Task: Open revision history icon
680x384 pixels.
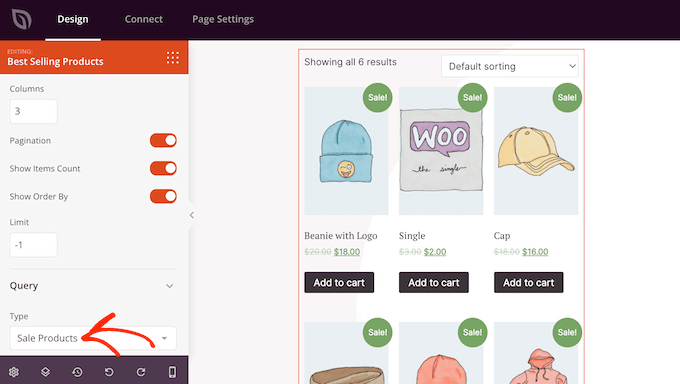Action: click(77, 372)
